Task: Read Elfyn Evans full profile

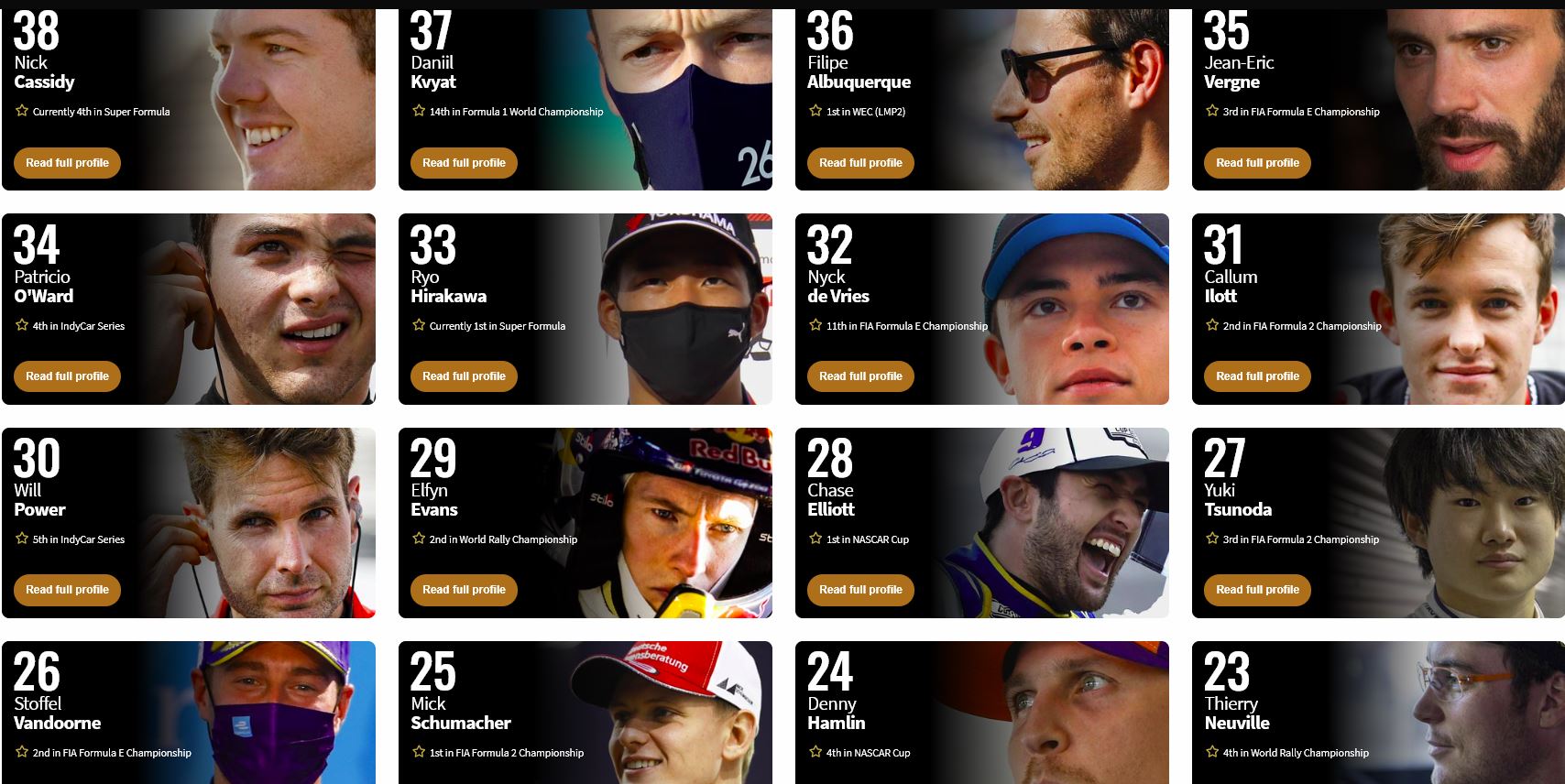Action: pyautogui.click(x=464, y=590)
